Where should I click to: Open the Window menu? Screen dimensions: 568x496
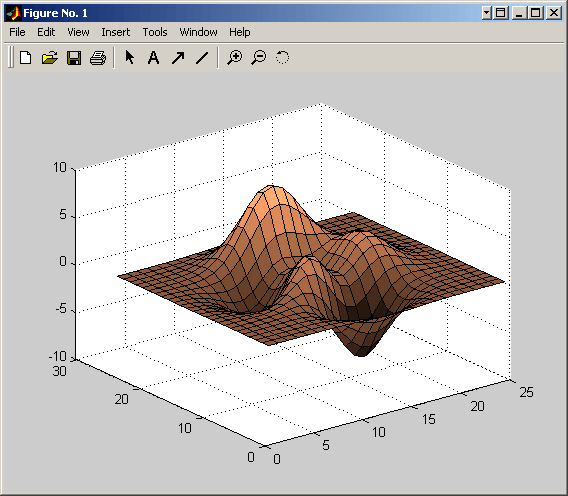199,32
